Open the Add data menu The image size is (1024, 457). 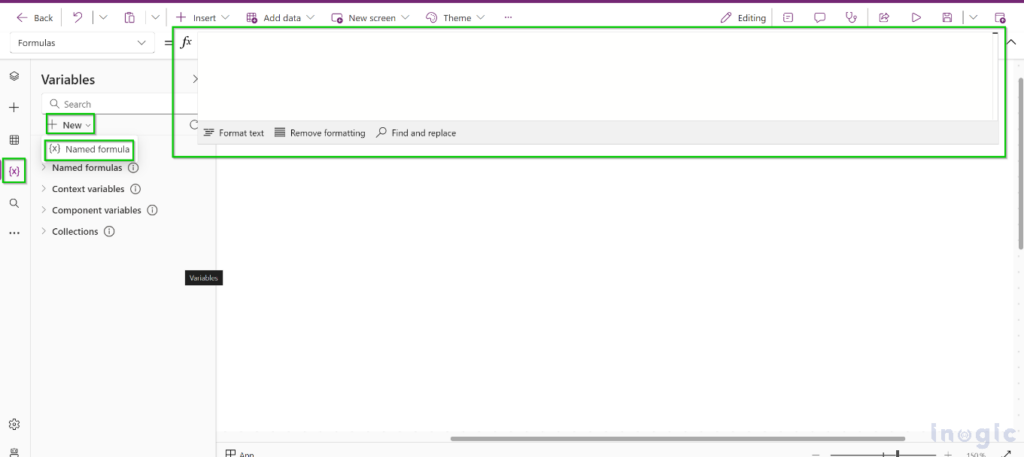point(280,18)
